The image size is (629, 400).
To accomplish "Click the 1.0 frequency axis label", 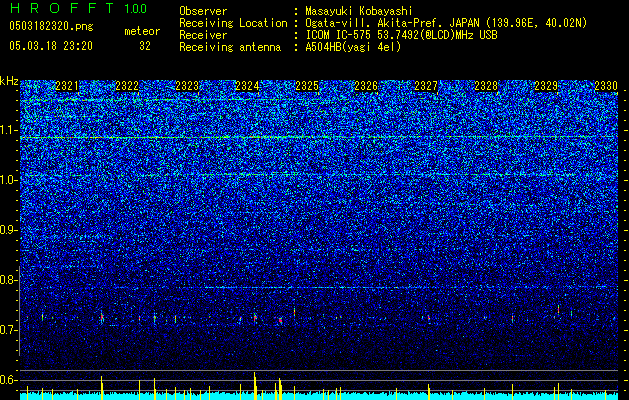I will click(8, 180).
